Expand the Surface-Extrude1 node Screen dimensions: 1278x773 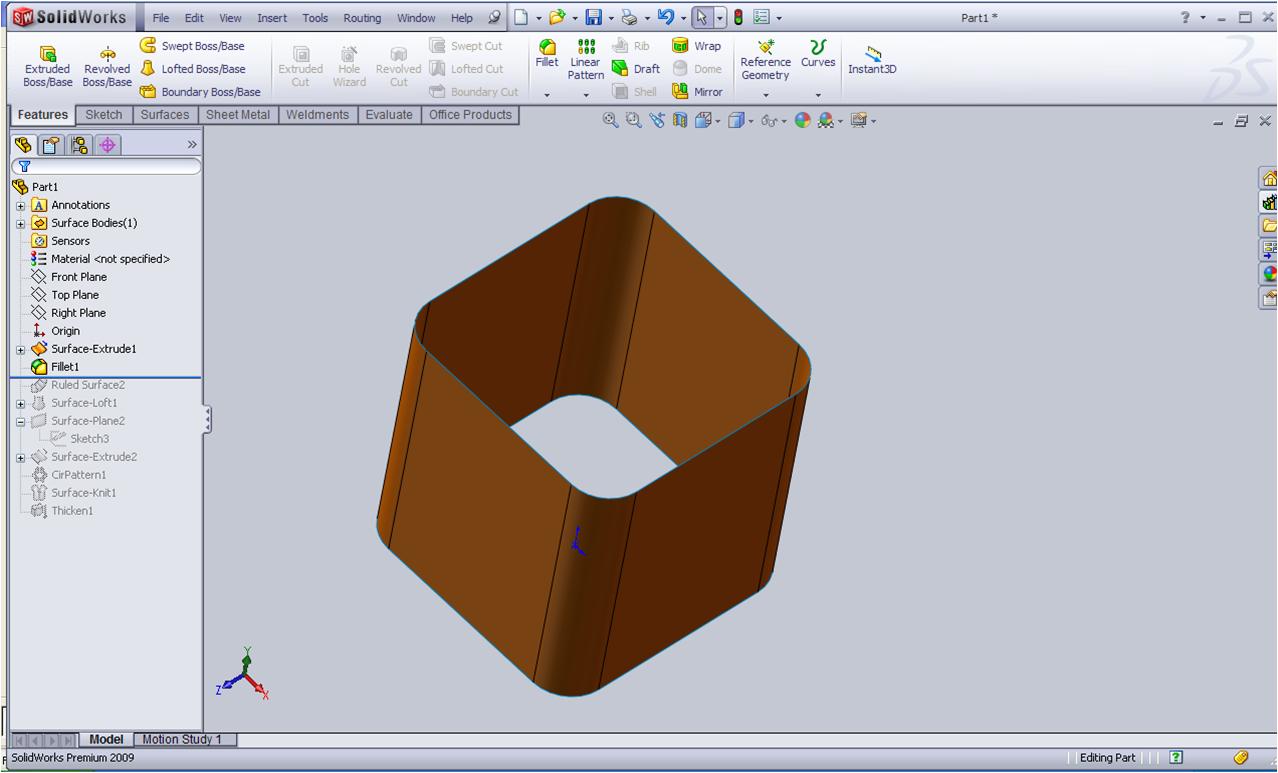click(x=20, y=350)
